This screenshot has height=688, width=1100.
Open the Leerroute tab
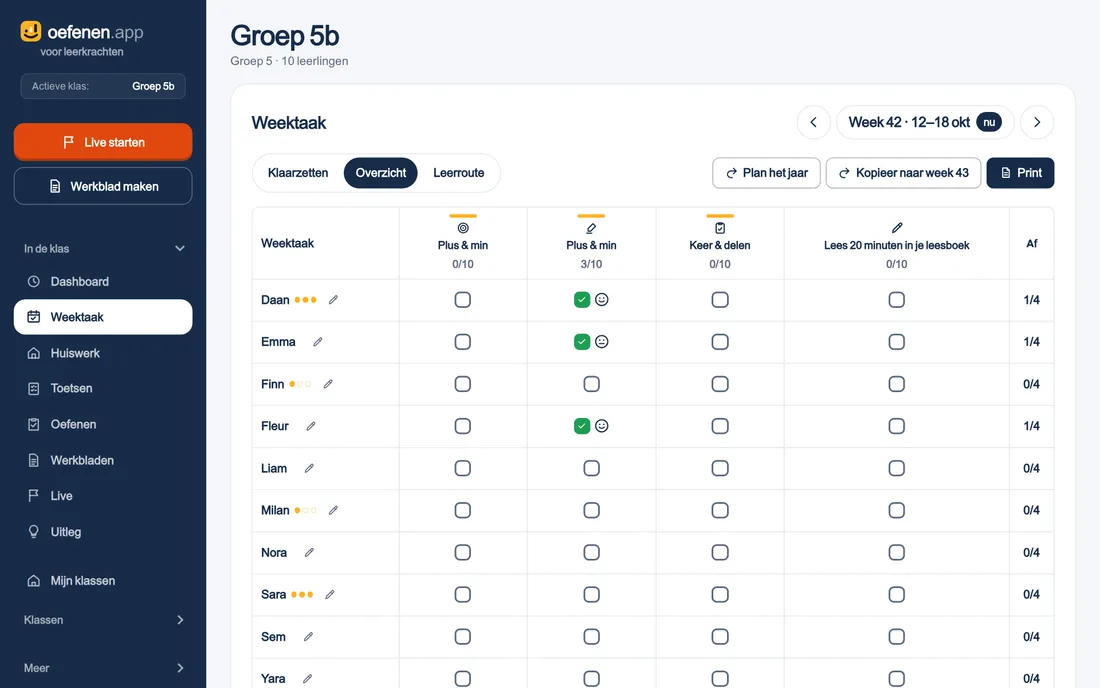click(458, 173)
